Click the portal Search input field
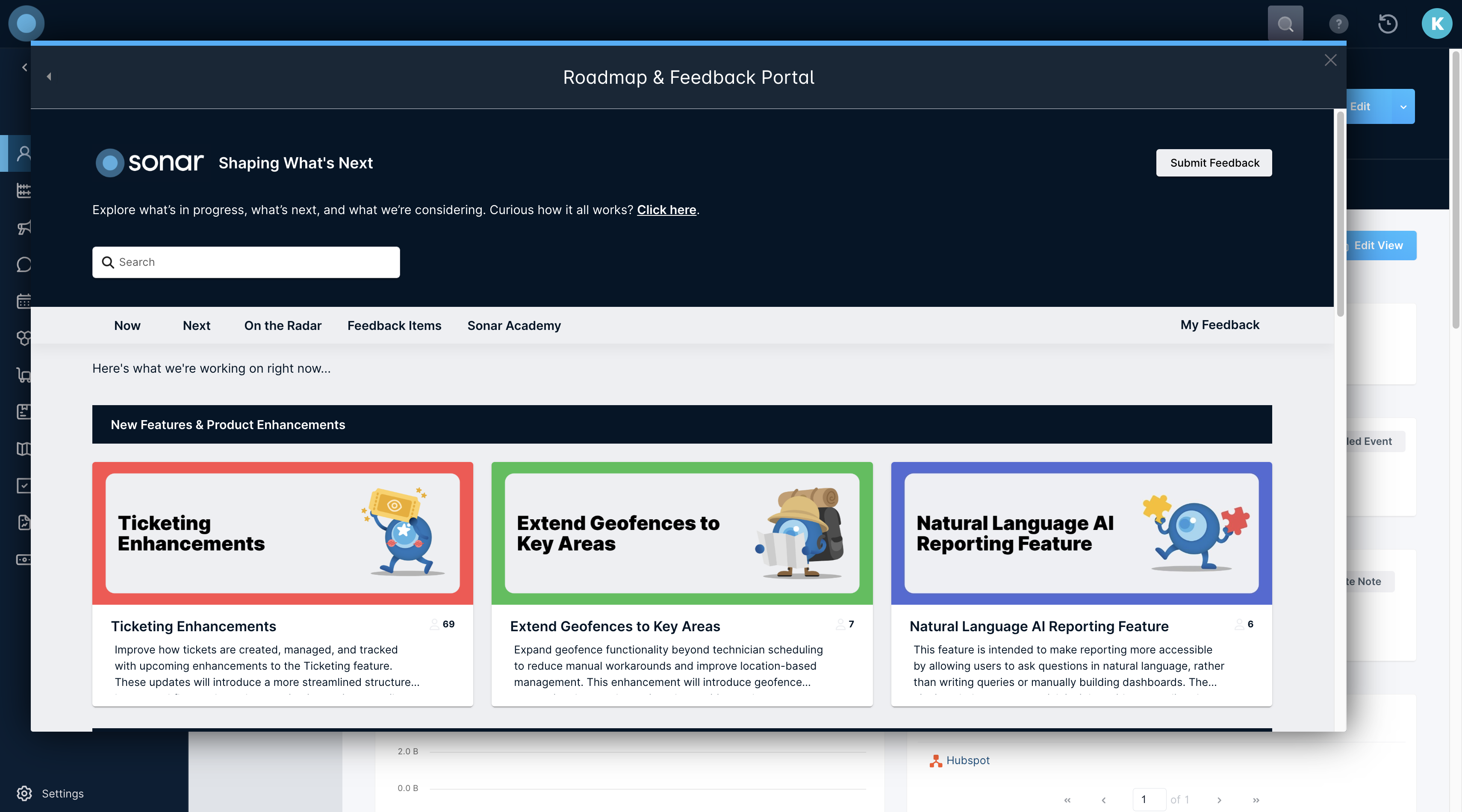Viewport: 1462px width, 812px height. (x=246, y=262)
